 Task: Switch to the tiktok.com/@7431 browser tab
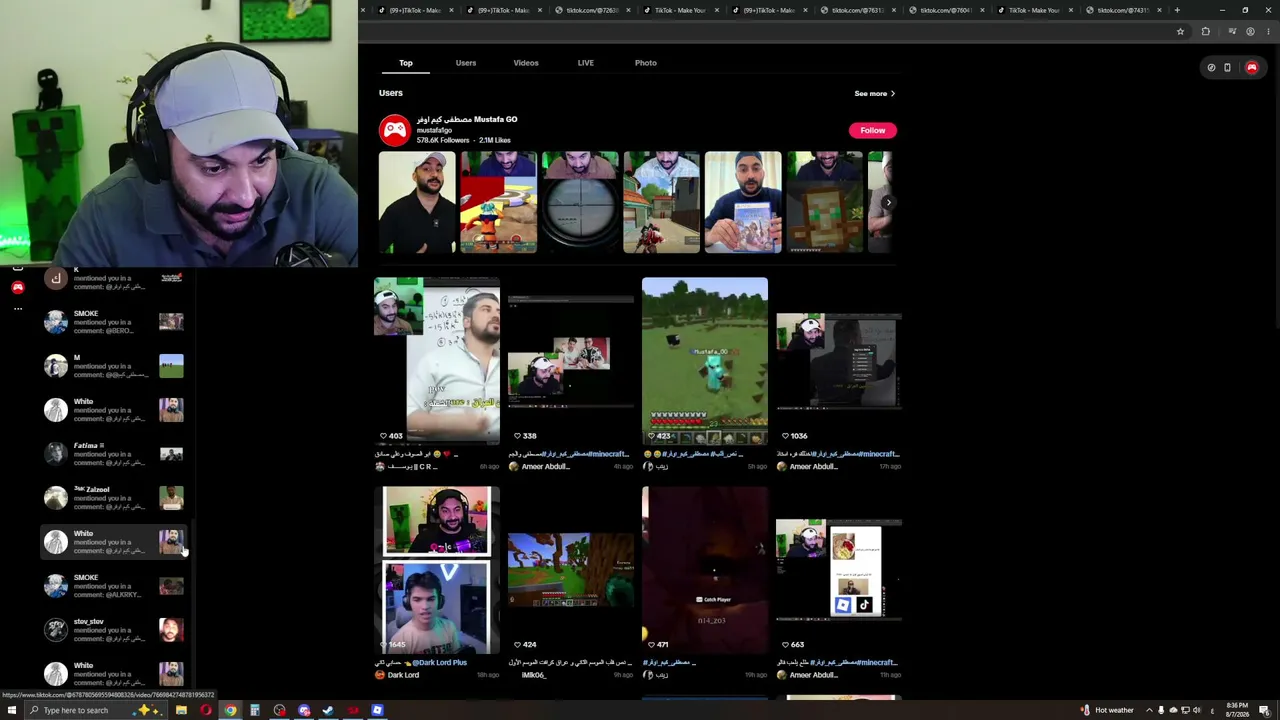[1128, 10]
